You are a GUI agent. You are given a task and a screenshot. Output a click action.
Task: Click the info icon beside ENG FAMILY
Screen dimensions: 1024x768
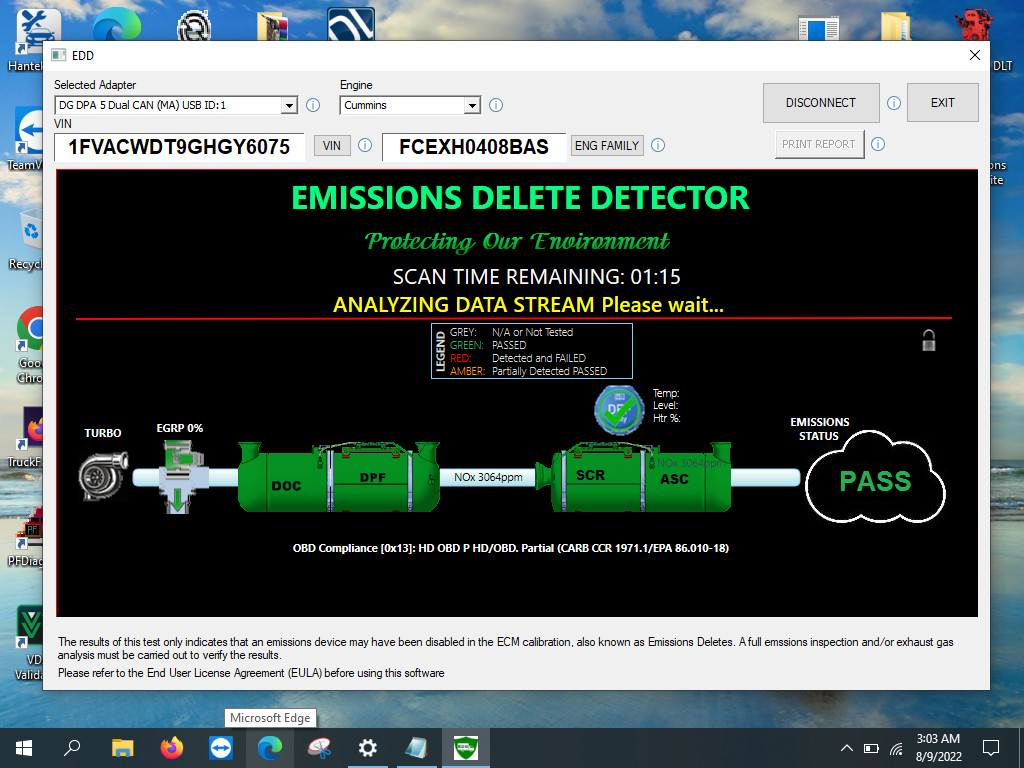click(x=658, y=146)
